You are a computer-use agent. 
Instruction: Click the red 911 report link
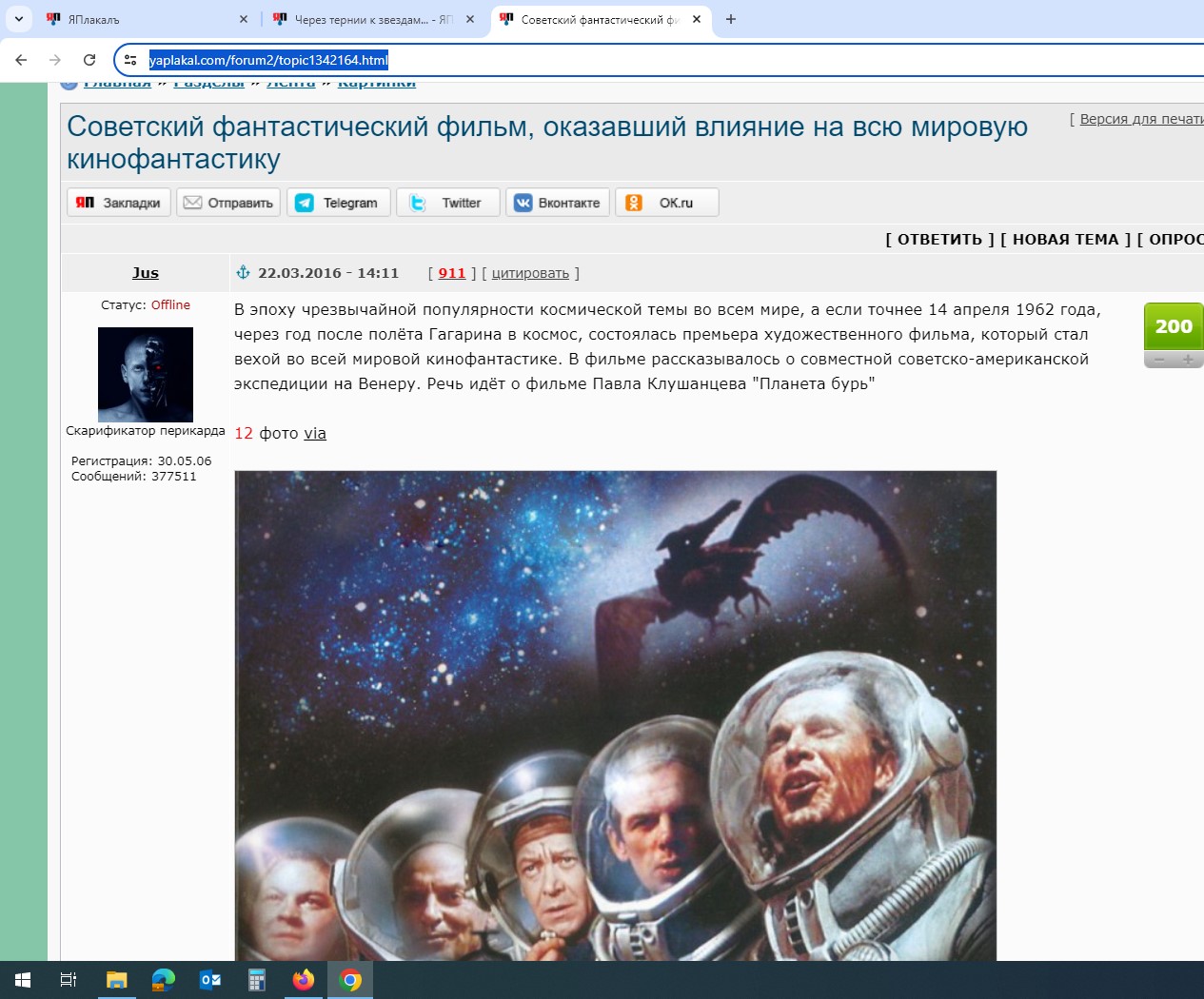tap(452, 273)
